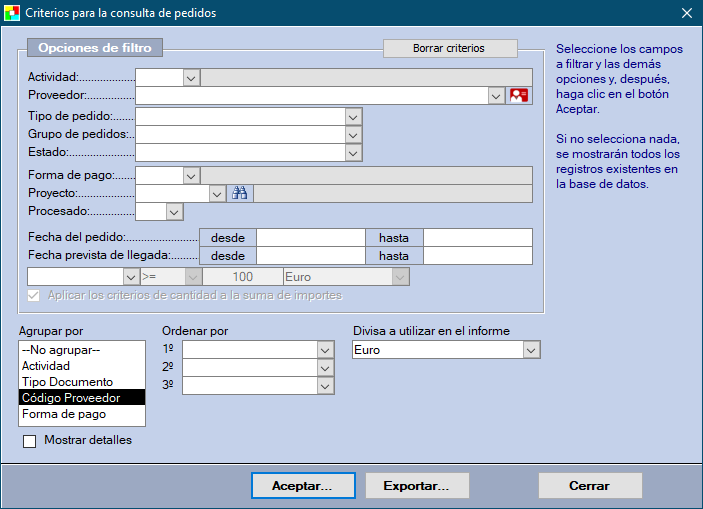Click the supplier card icon next to Proveedor
The height and width of the screenshot is (509, 703).
point(519,96)
